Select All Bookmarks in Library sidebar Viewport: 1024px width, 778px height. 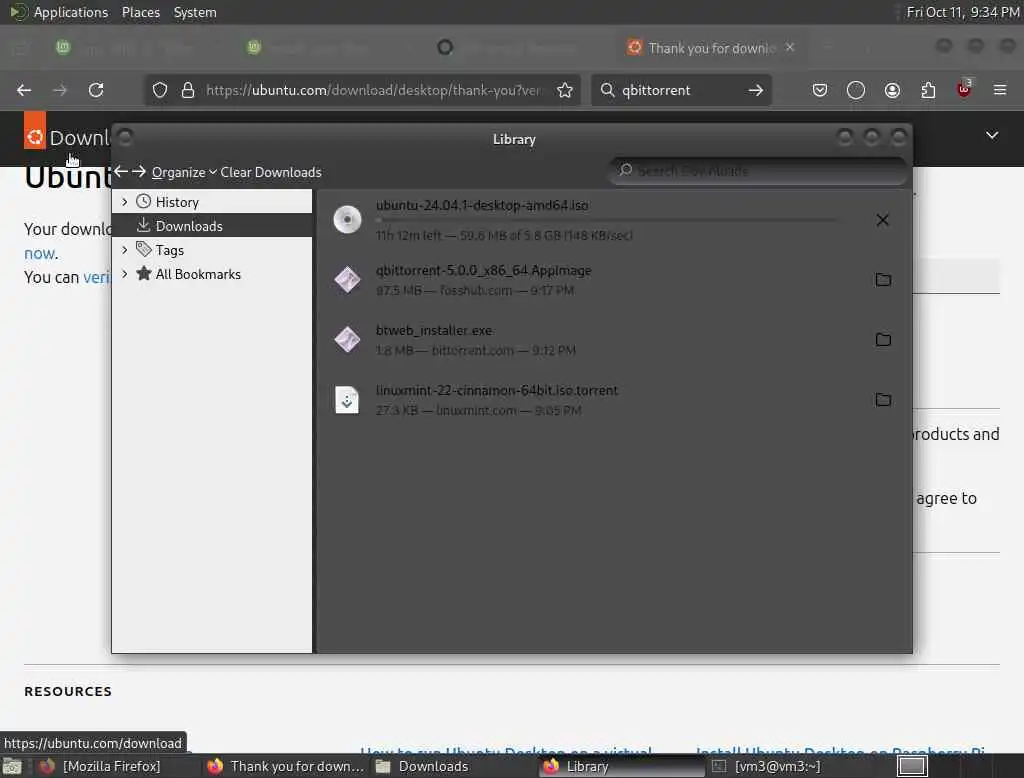point(212,274)
